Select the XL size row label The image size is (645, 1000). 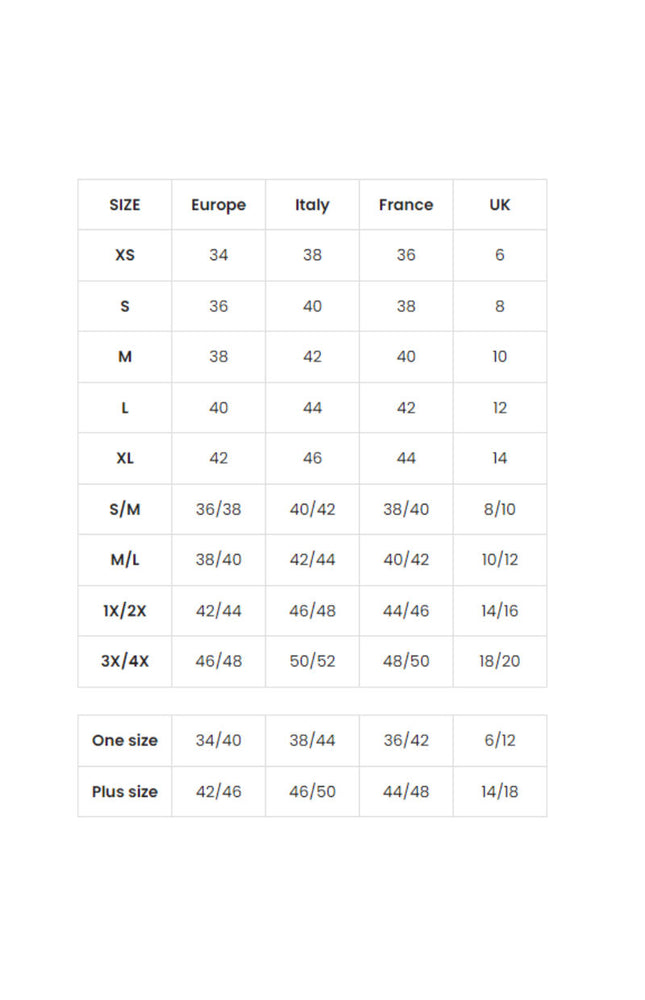[125, 458]
